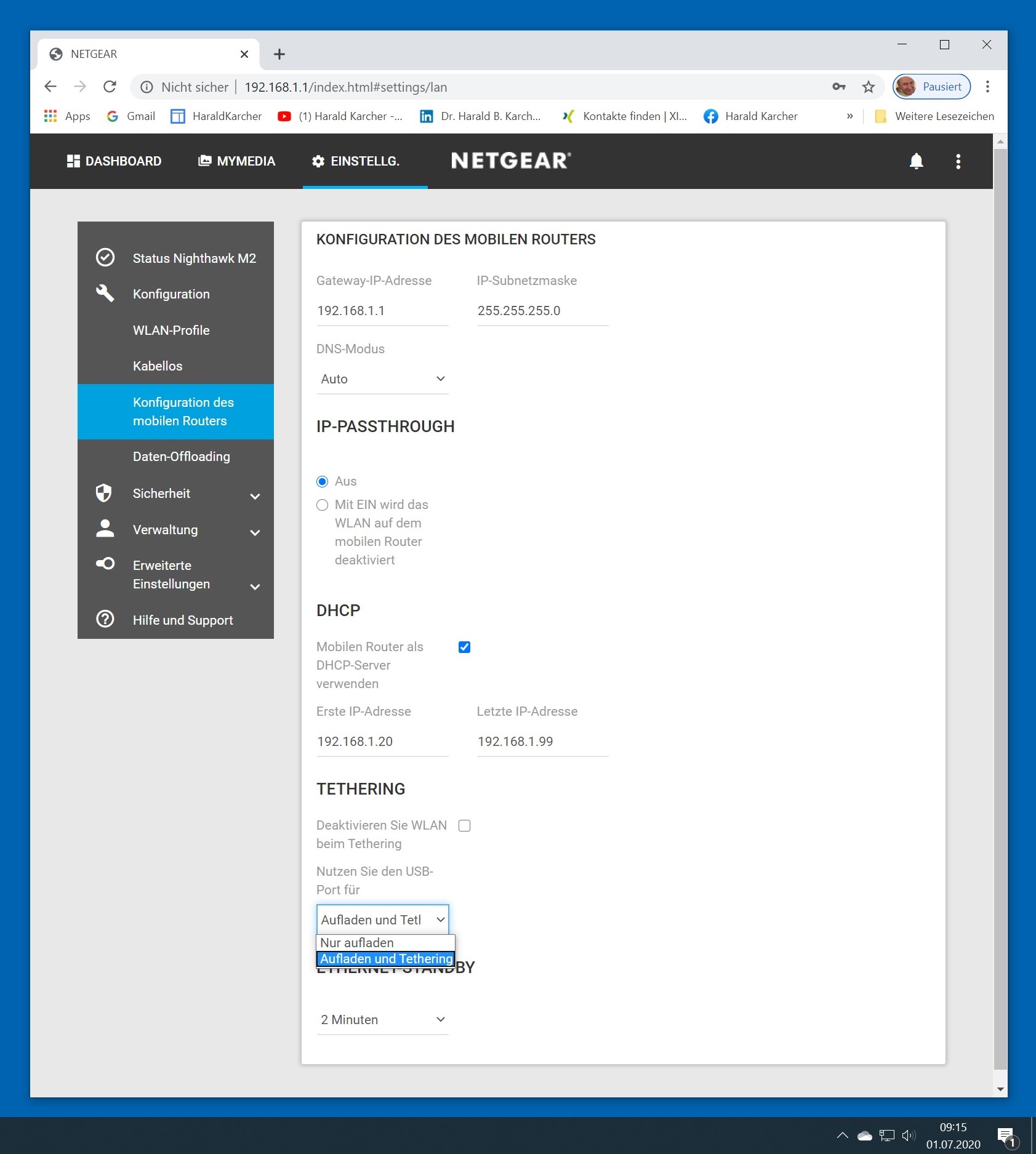Open Hilfe und Support in sidebar
Viewport: 1036px width, 1154px height.
click(x=183, y=620)
